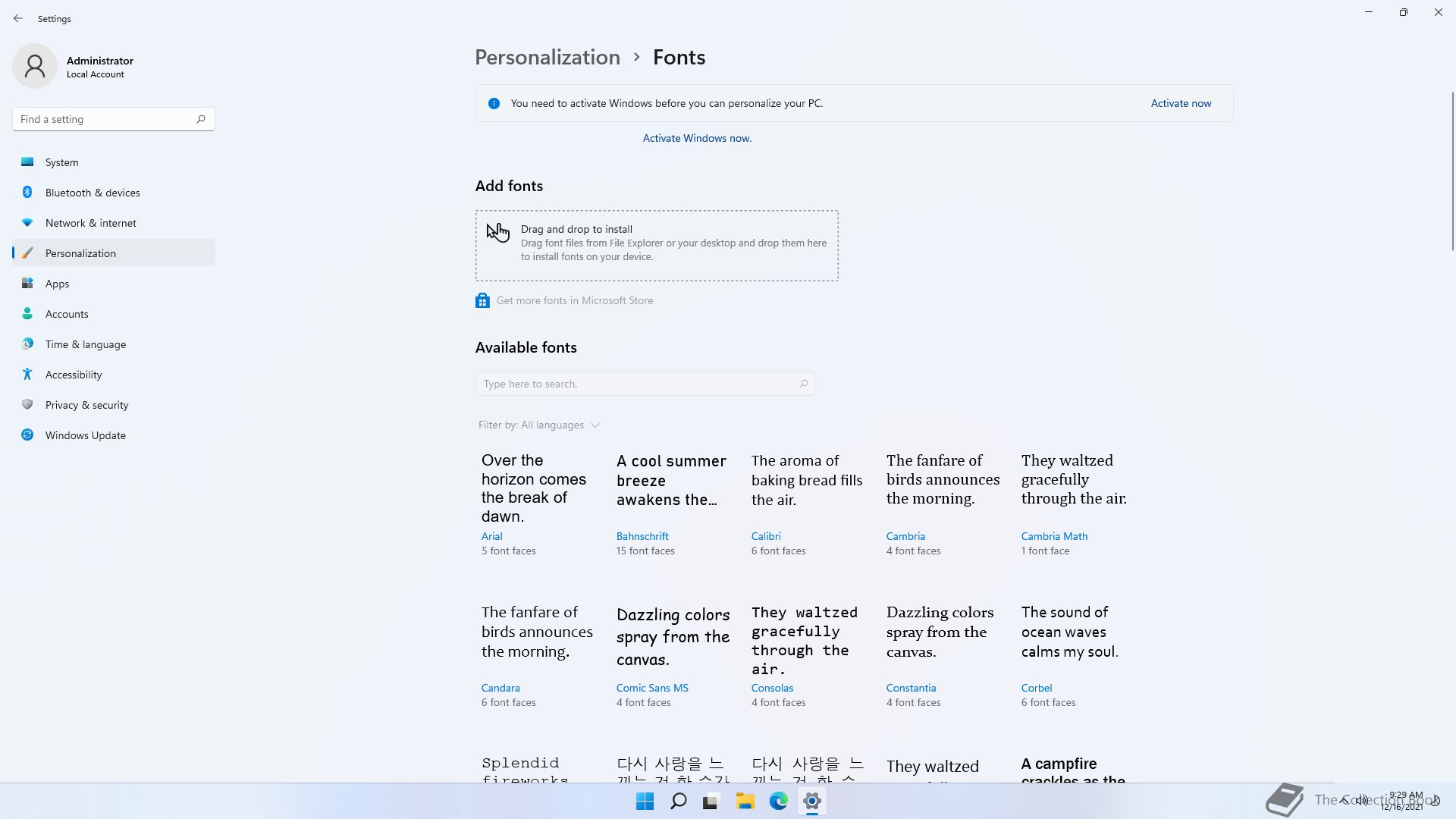Click the magnifier in font search box

803,384
